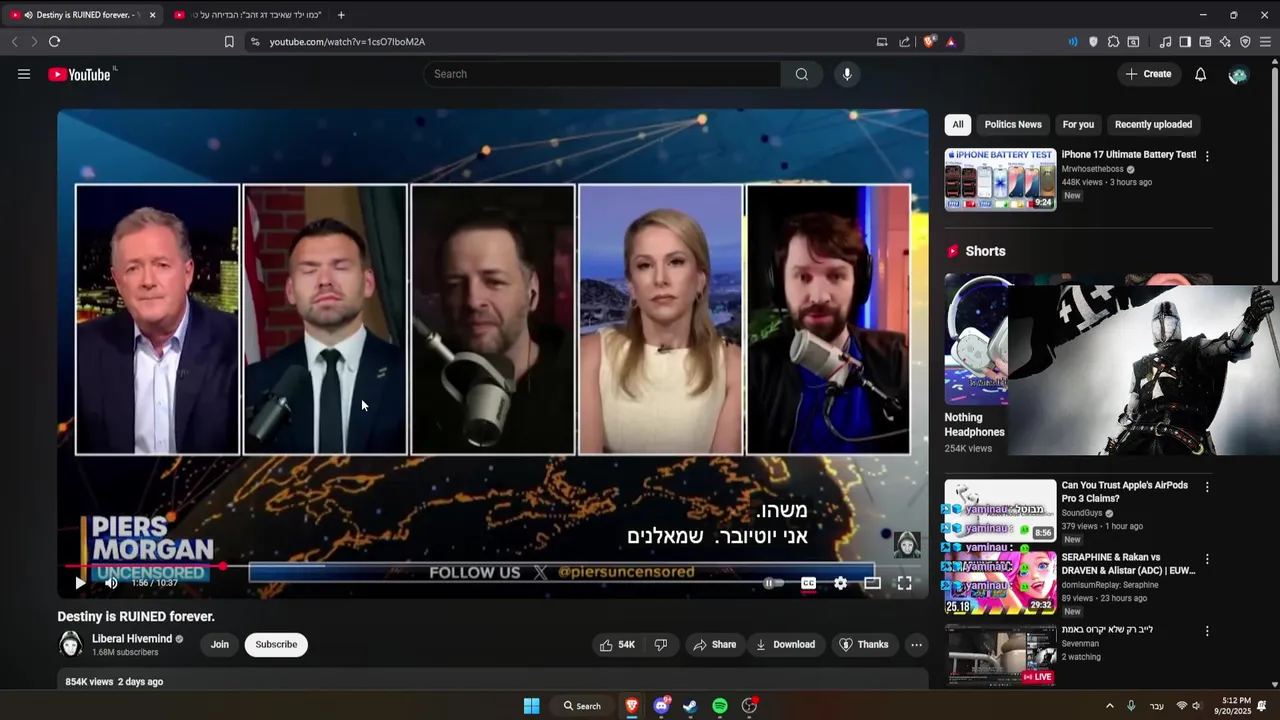This screenshot has width=1280, height=720.
Task: Open browser extensions puzzle icon
Action: (1113, 42)
